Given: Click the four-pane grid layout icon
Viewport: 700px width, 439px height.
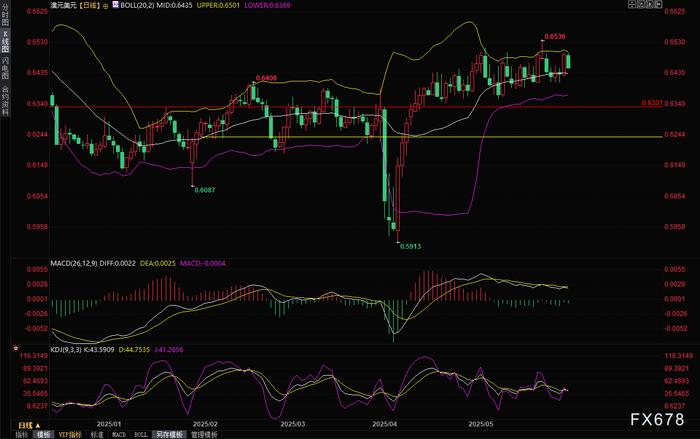Looking at the screenshot, I should coord(632,4).
